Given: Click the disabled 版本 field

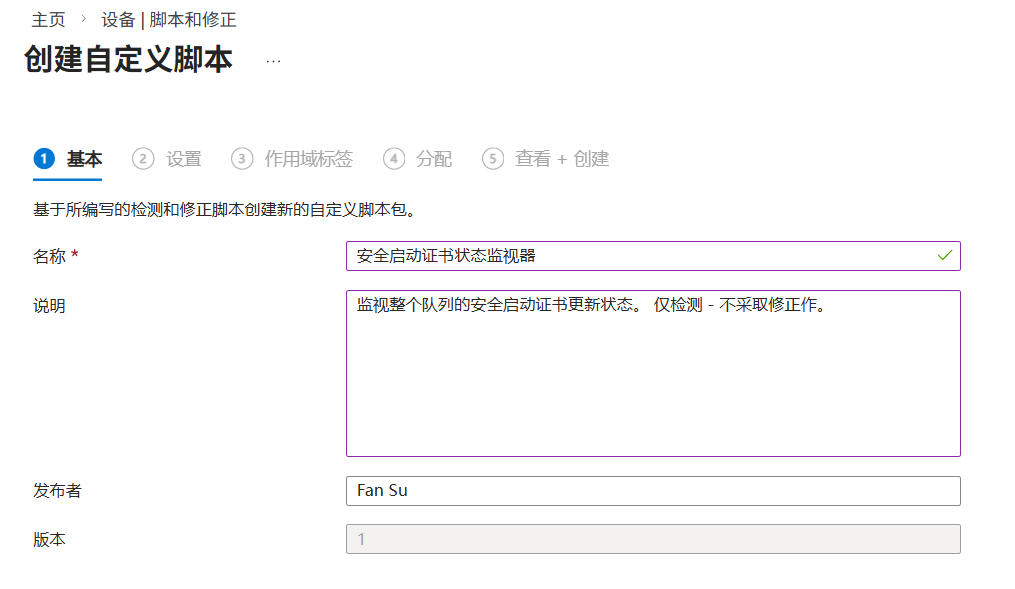Looking at the screenshot, I should (652, 539).
